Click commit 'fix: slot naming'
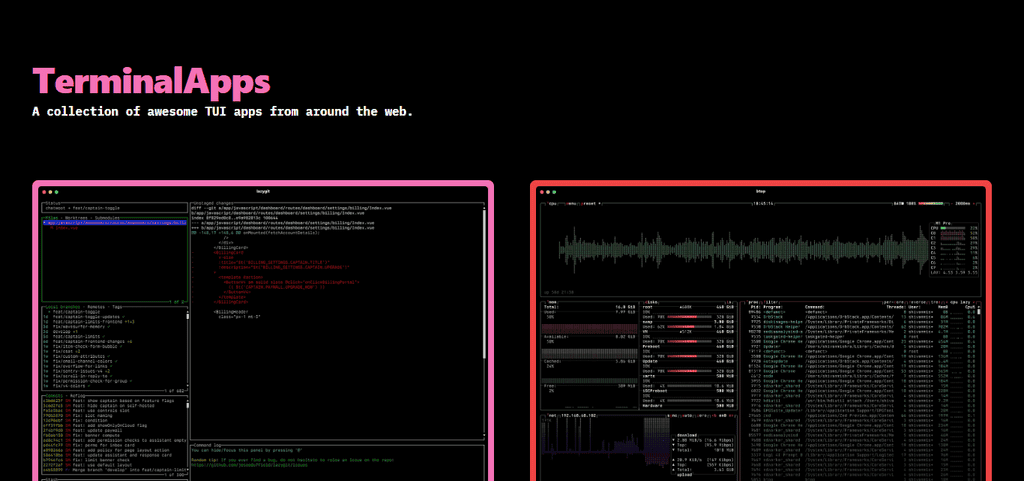This screenshot has height=481, width=1024. click(92, 415)
